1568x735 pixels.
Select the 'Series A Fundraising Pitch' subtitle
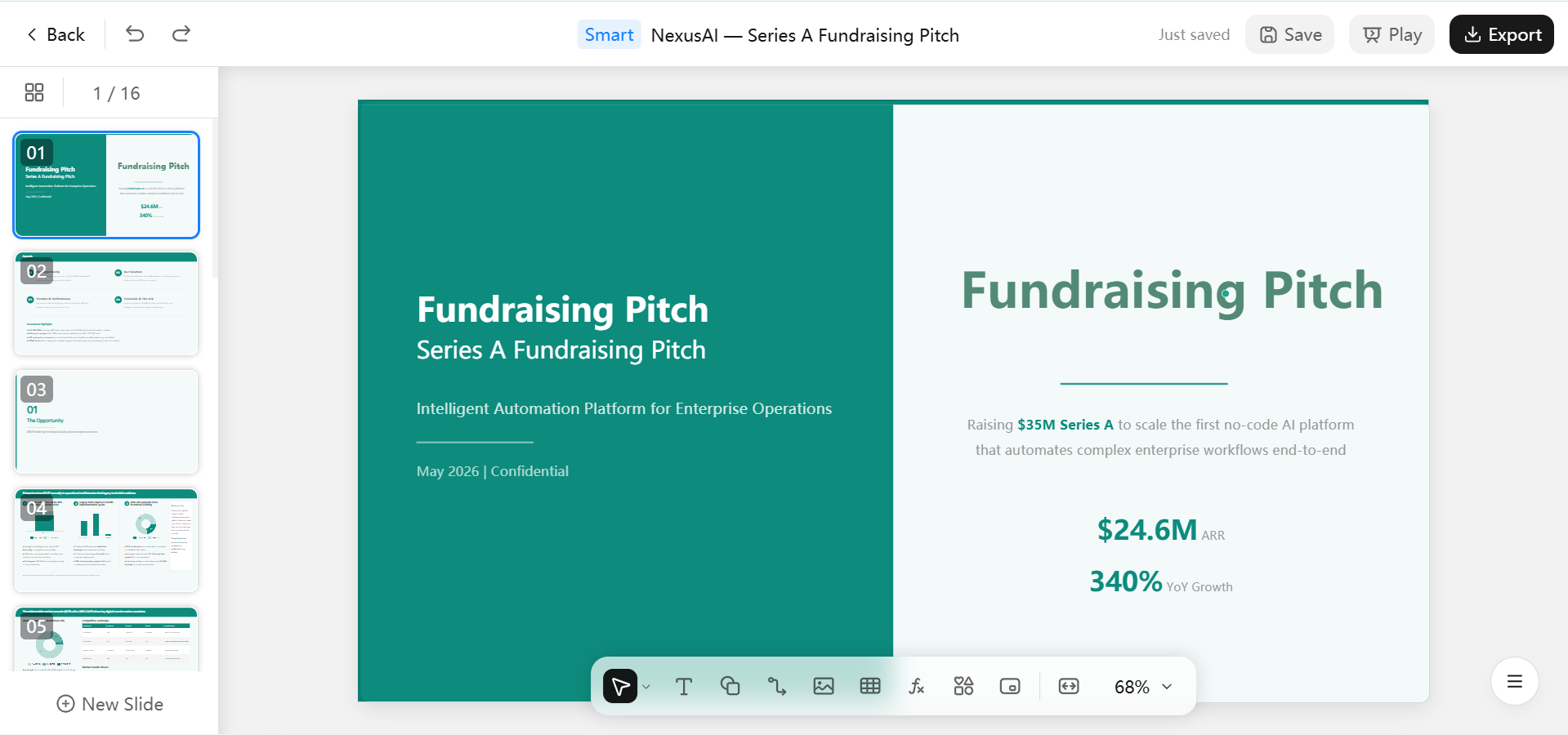(x=561, y=350)
